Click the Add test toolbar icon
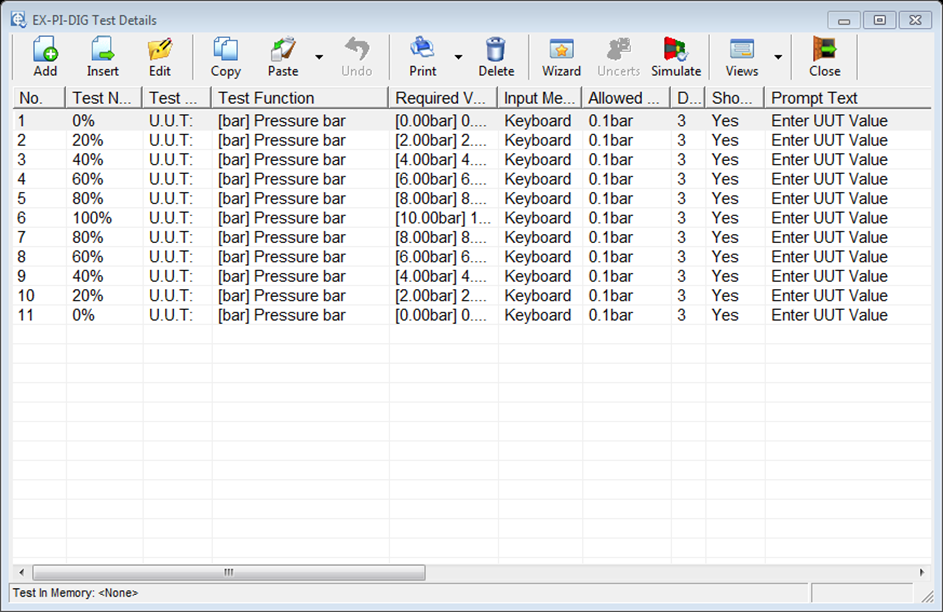The height and width of the screenshot is (612, 943). [45, 56]
